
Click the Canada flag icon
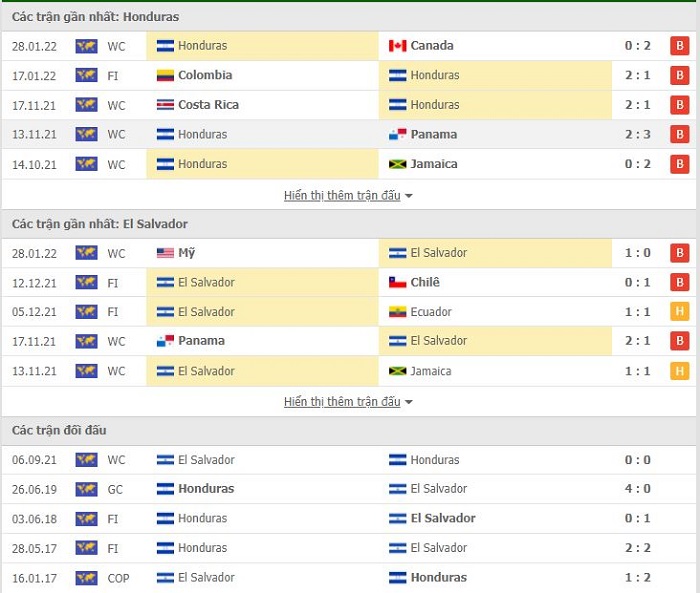click(x=397, y=46)
